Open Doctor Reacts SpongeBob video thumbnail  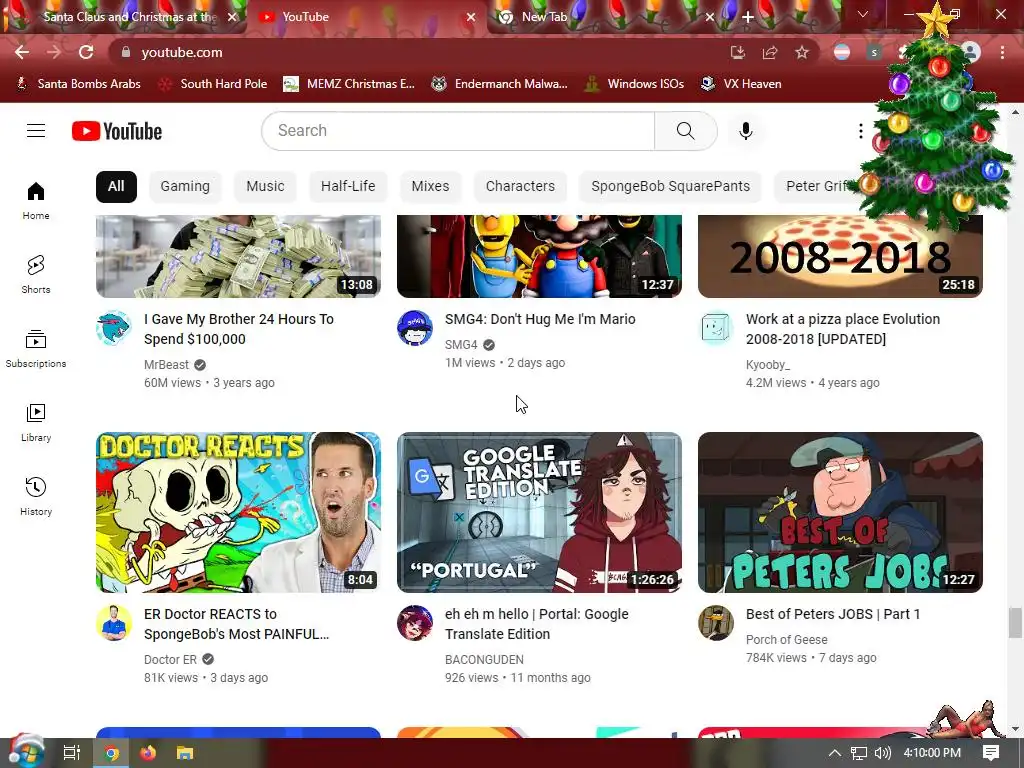[238, 512]
